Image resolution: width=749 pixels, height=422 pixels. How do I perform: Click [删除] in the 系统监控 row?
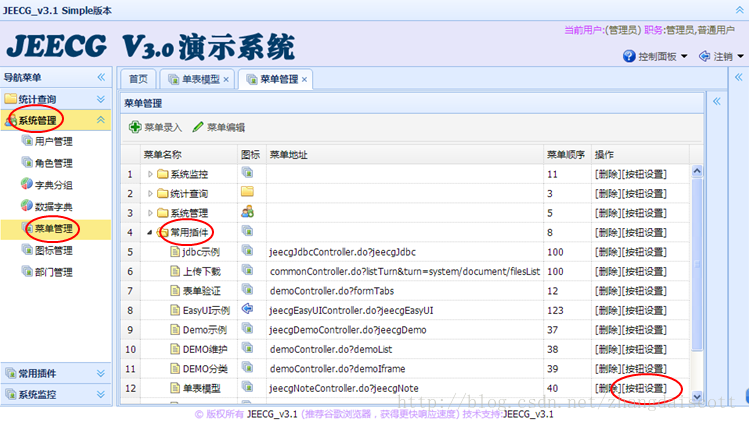(607, 174)
